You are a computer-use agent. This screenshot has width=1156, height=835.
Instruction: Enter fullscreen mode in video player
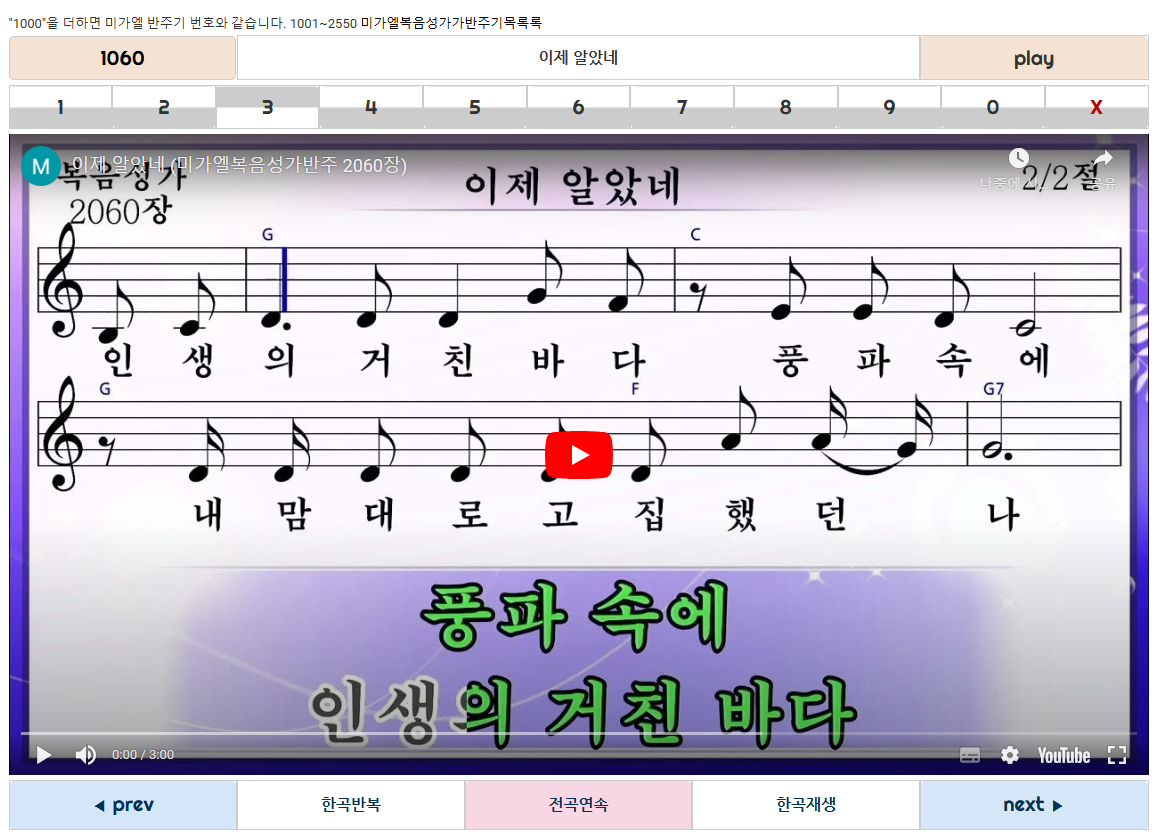[1117, 755]
